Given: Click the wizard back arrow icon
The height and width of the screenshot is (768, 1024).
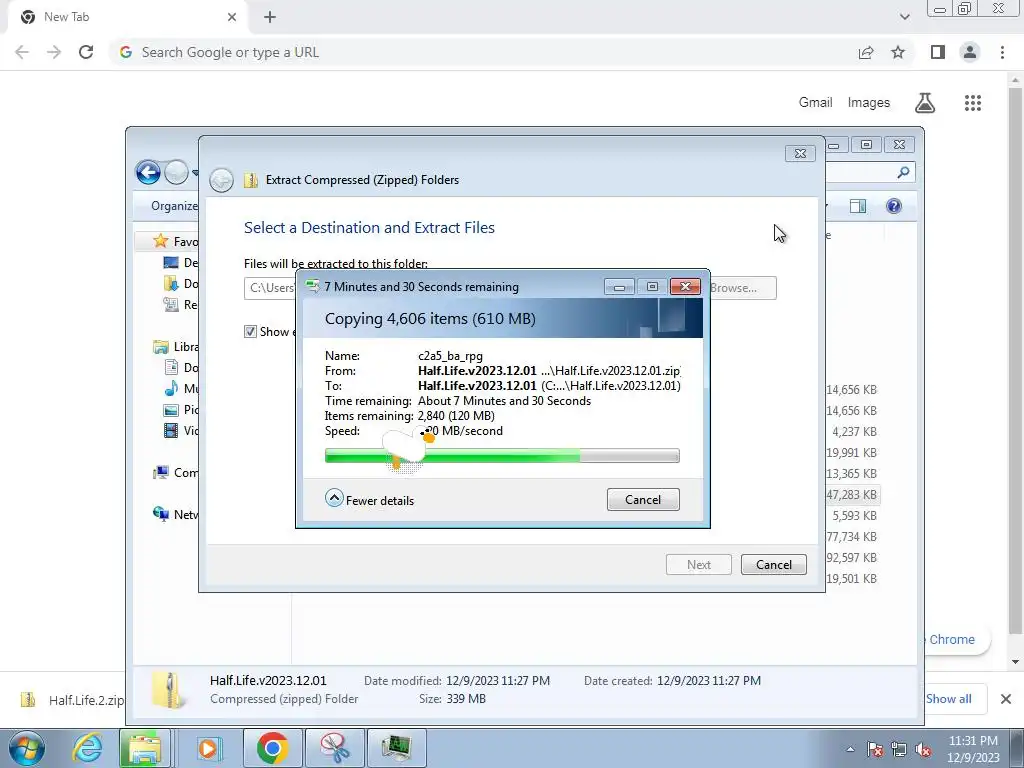Looking at the screenshot, I should pos(221,180).
